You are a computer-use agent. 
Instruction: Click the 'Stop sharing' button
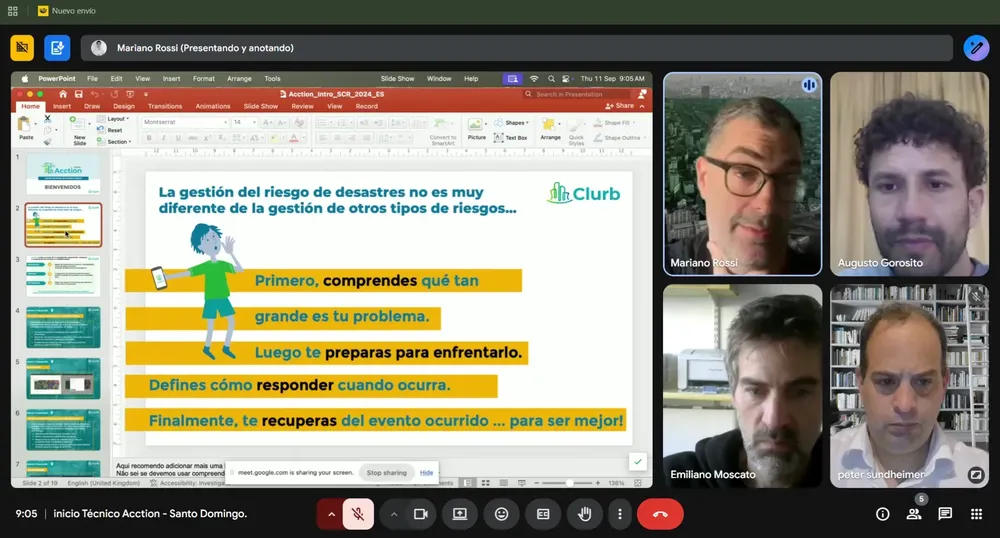click(x=386, y=472)
